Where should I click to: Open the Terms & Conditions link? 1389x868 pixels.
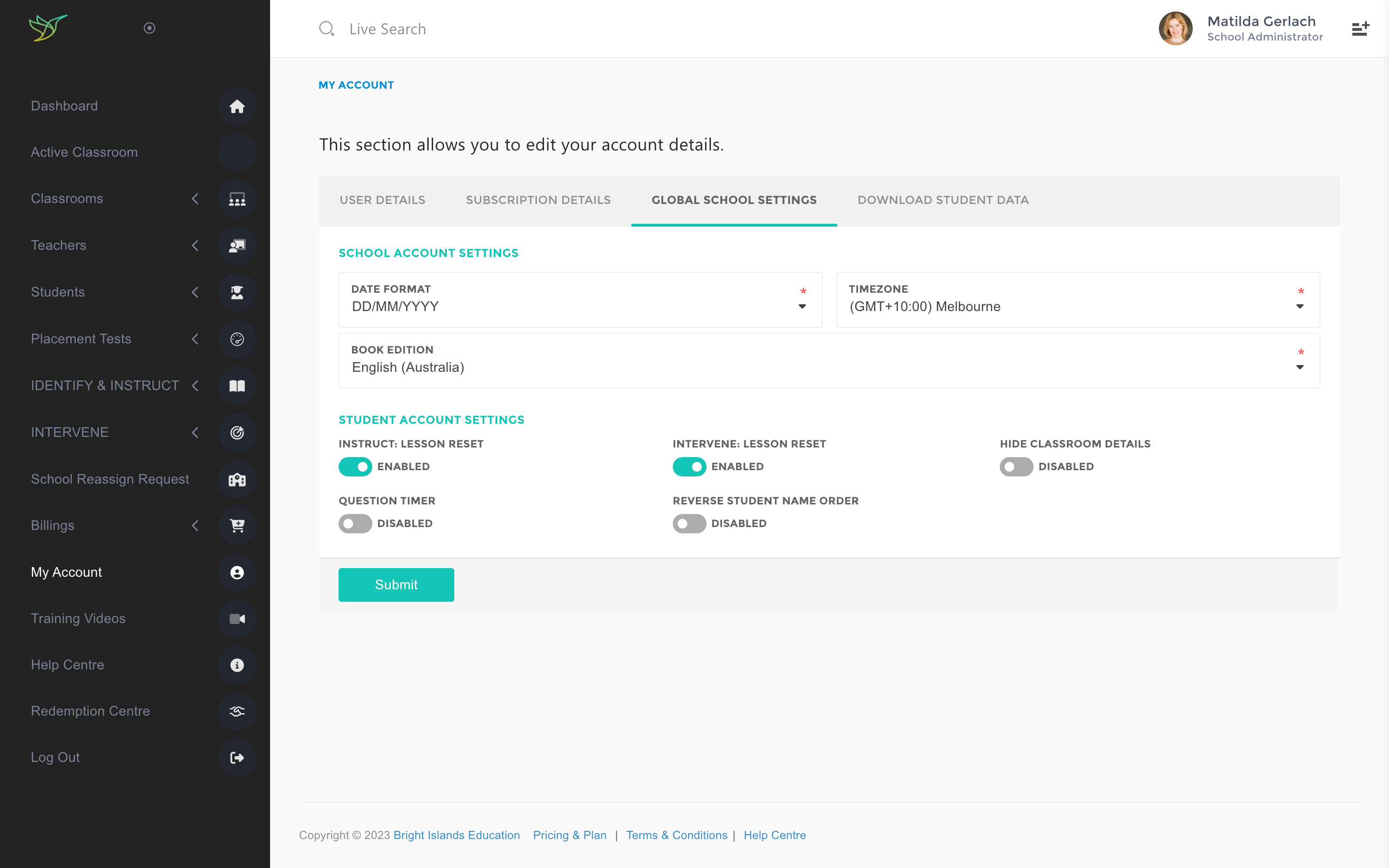(x=677, y=835)
